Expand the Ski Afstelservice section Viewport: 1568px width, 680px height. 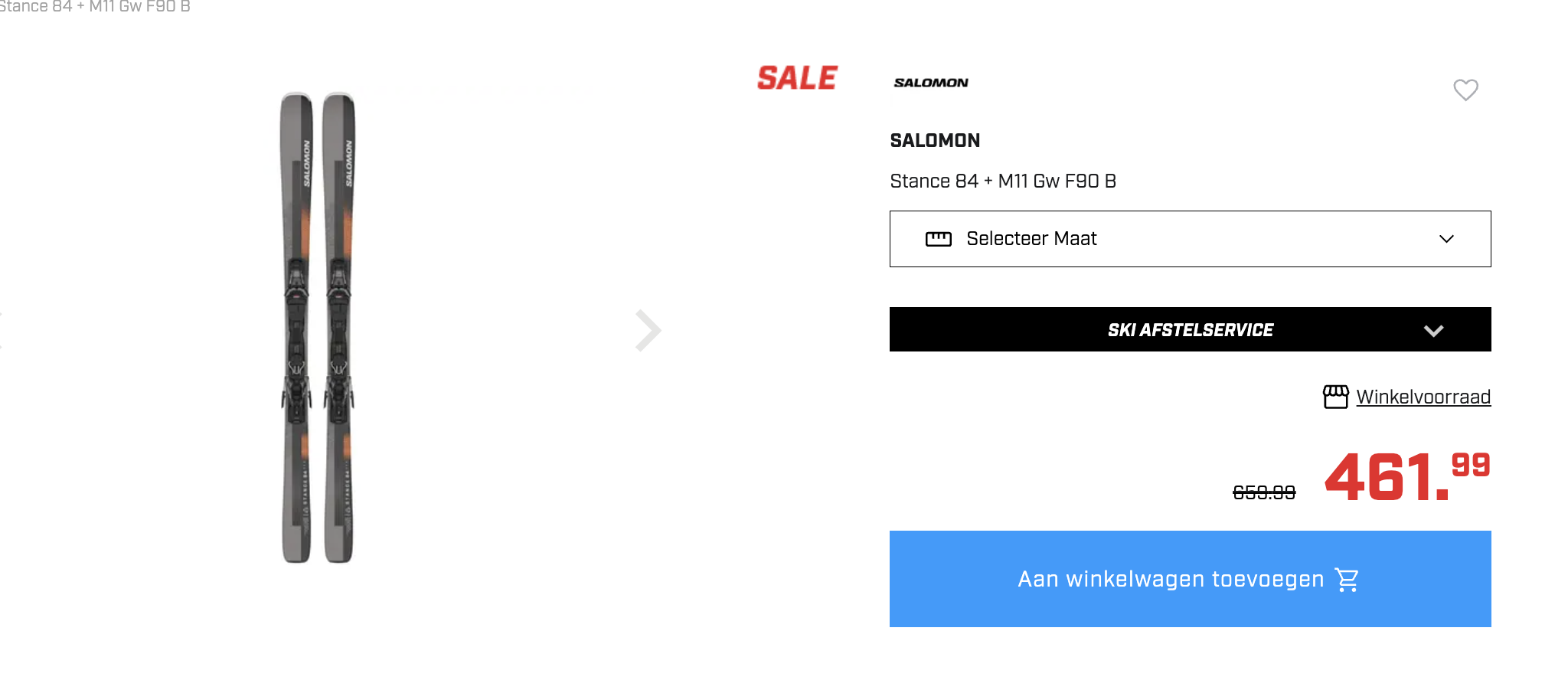[x=1189, y=330]
